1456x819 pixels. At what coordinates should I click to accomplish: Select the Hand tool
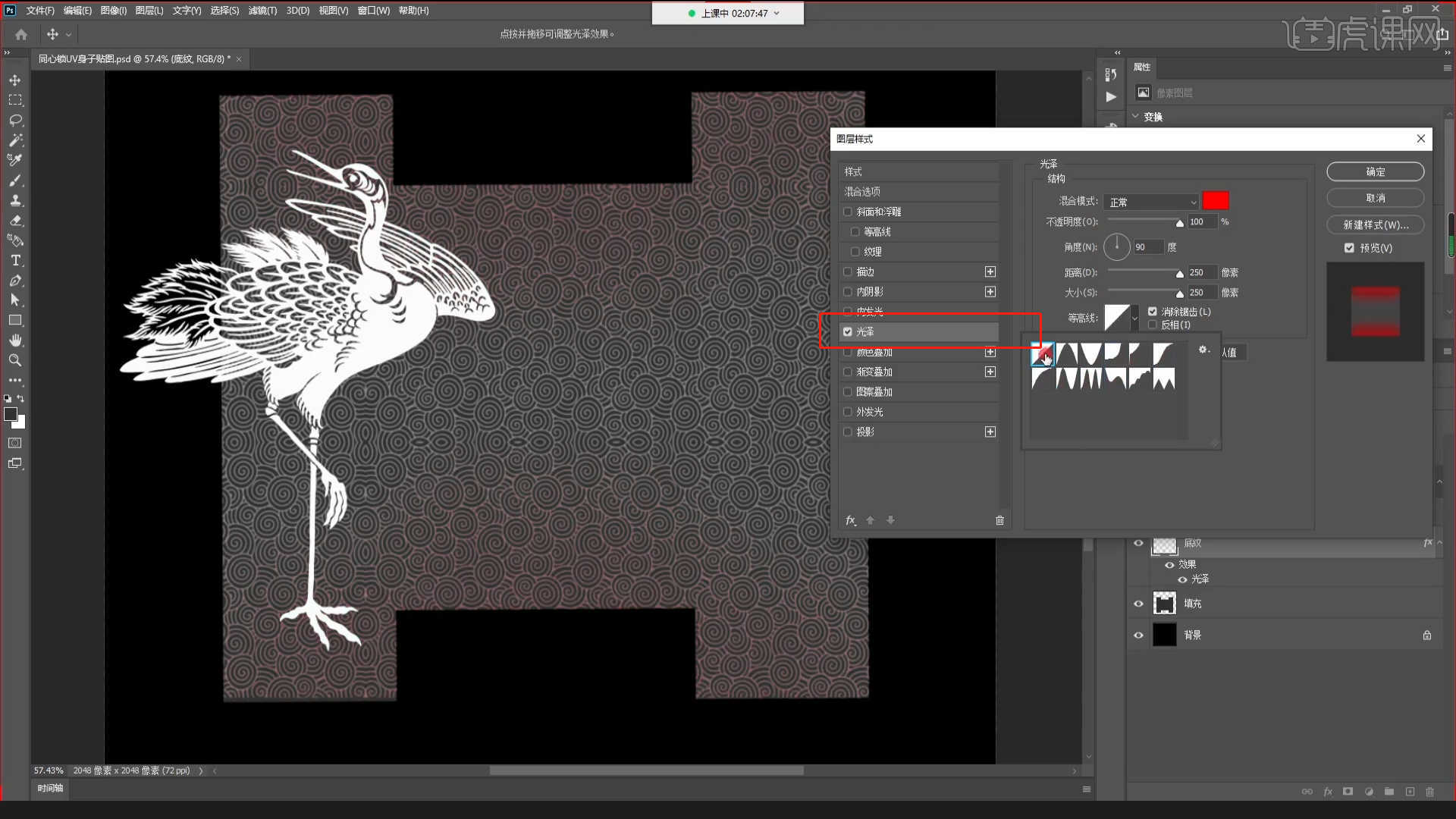point(15,340)
